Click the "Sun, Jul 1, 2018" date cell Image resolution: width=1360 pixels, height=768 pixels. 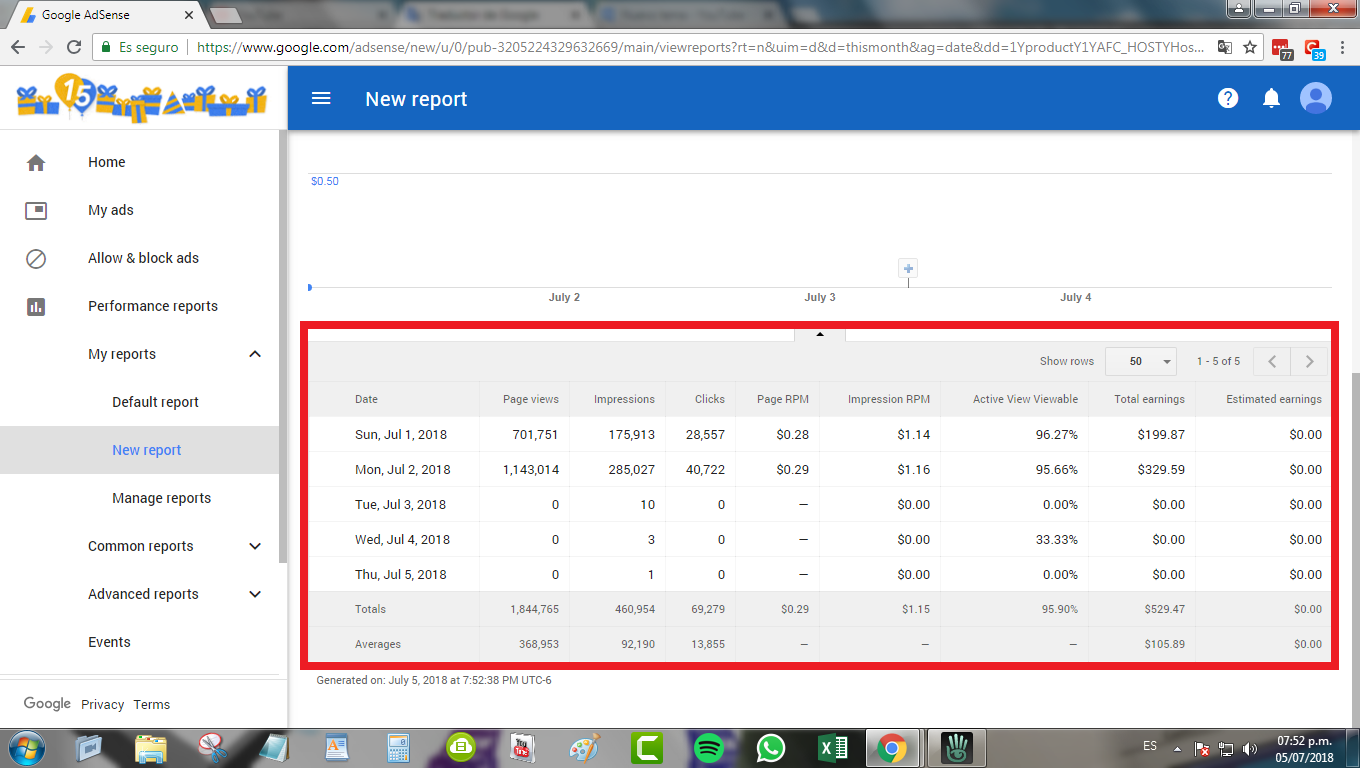tap(401, 434)
